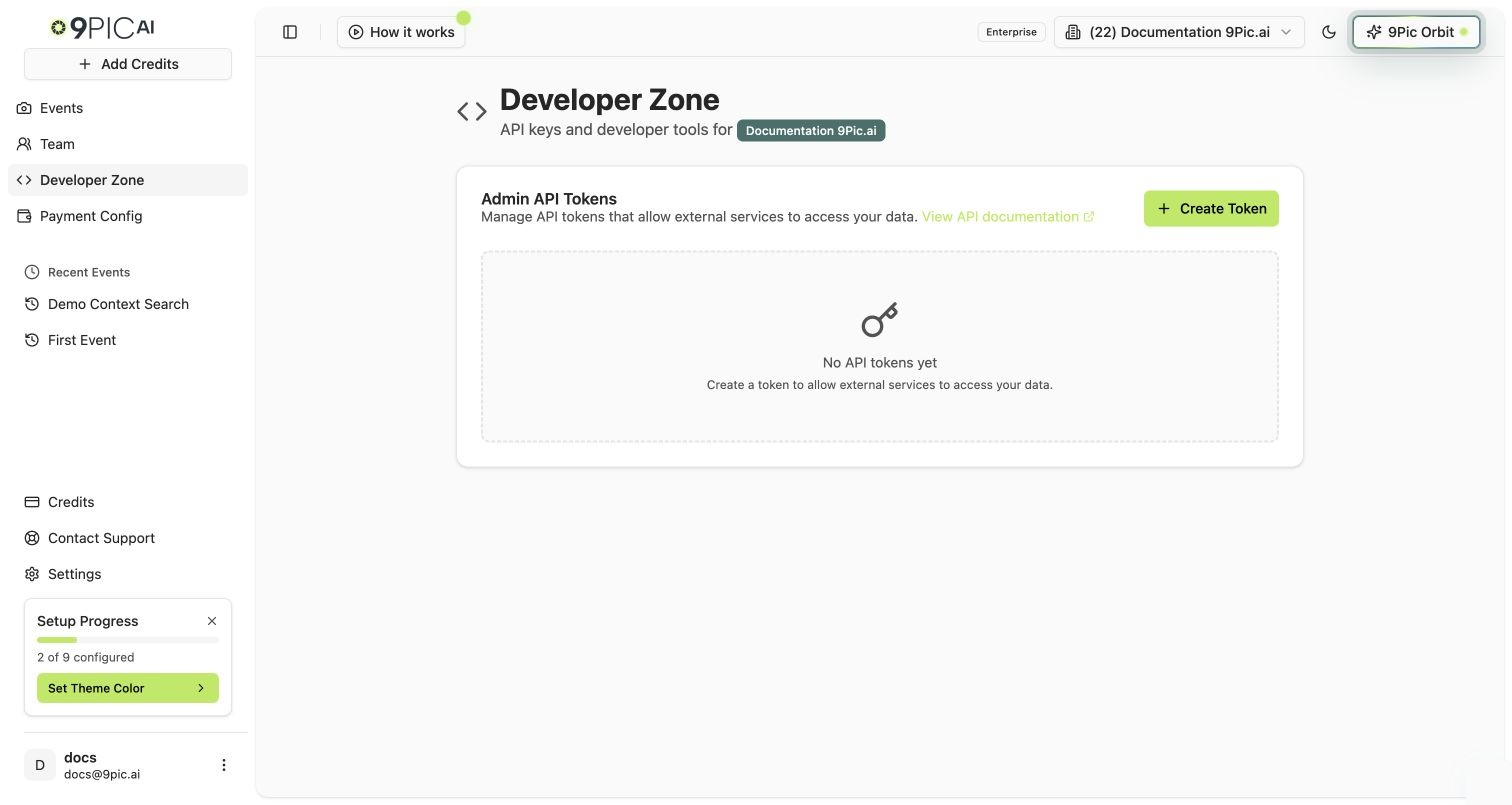
Task: Click the 9PIC AI logo
Action: tap(102, 27)
